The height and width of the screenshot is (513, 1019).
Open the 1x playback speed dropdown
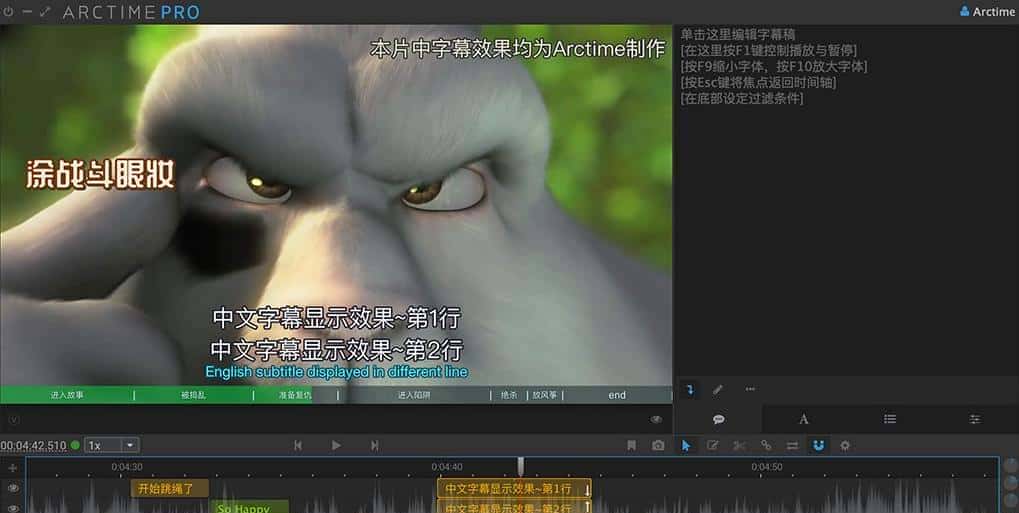tap(112, 445)
